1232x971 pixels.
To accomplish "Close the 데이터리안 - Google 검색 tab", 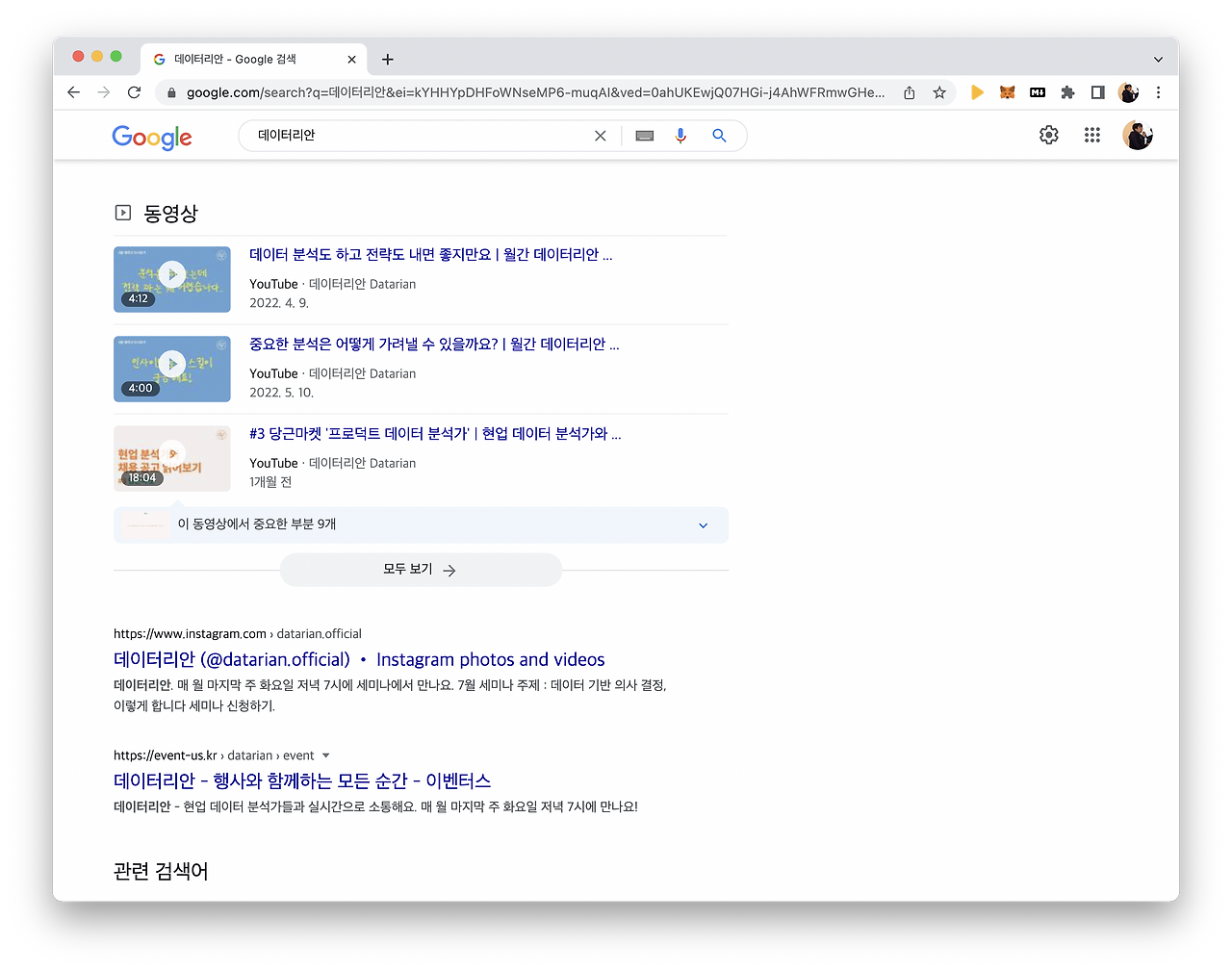I will click(351, 60).
